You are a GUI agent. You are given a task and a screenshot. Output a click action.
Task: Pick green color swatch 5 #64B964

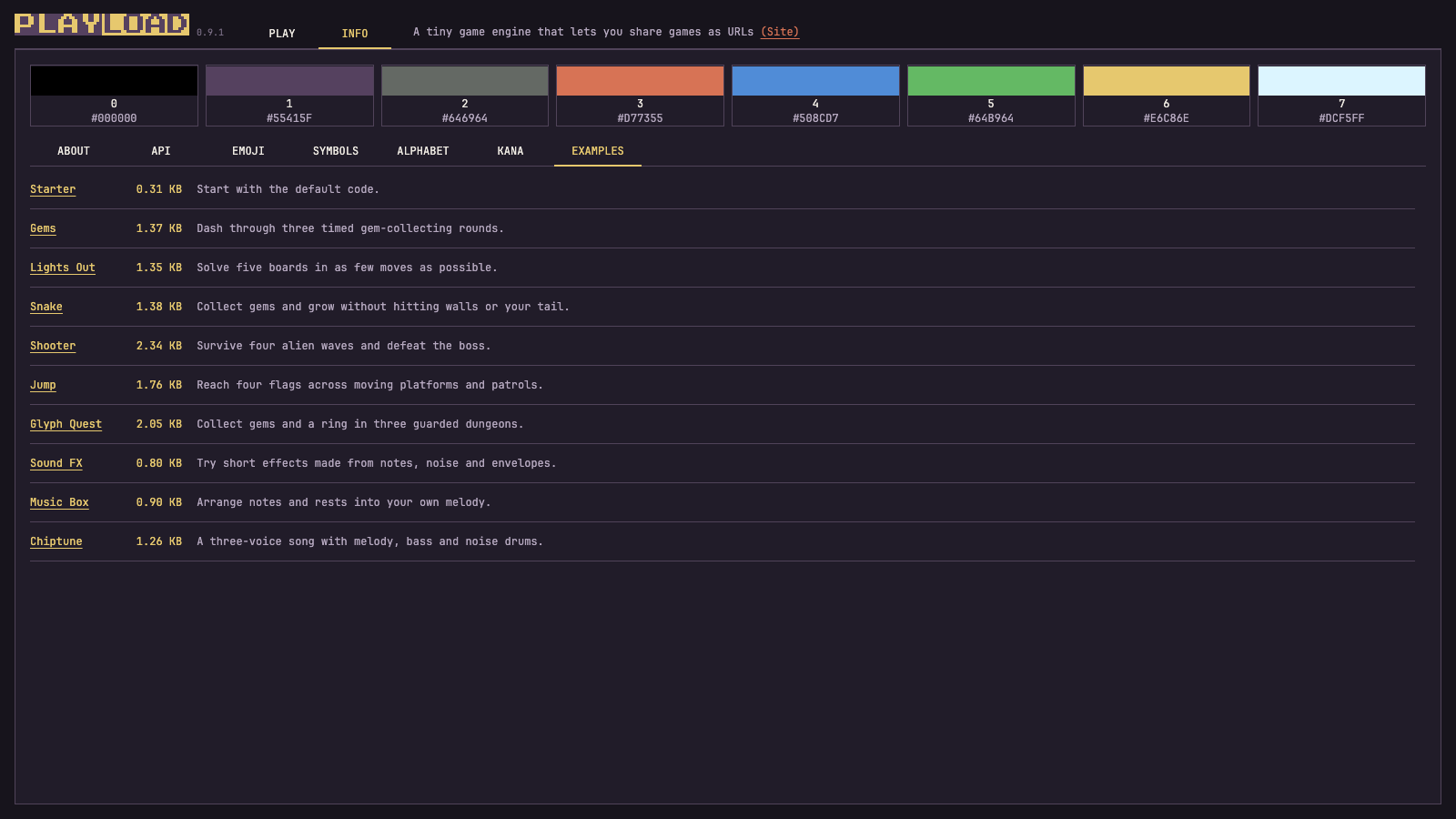point(991,96)
